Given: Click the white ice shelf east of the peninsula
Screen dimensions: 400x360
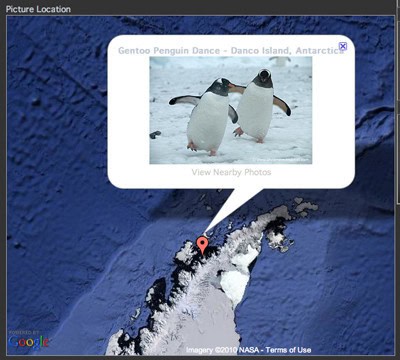Looking at the screenshot, I should click(235, 284).
